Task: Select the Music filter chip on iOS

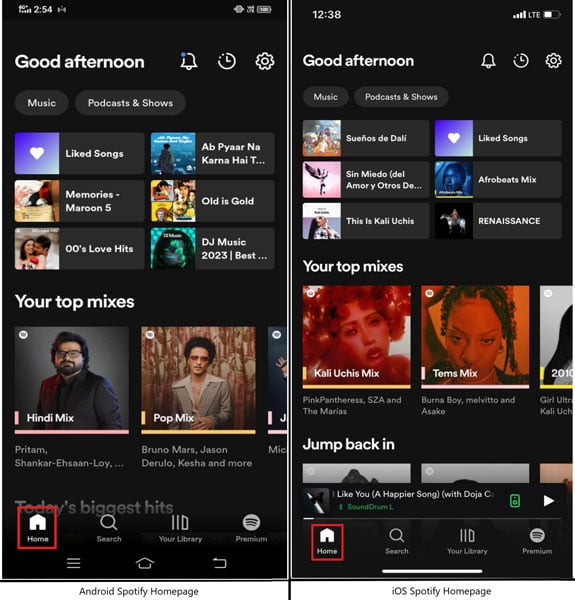Action: point(326,97)
